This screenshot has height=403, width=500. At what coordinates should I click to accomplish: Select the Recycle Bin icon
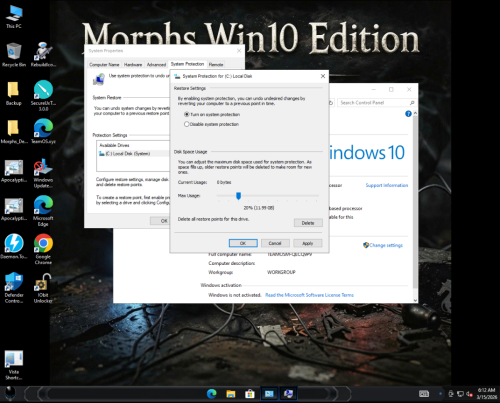point(14,55)
